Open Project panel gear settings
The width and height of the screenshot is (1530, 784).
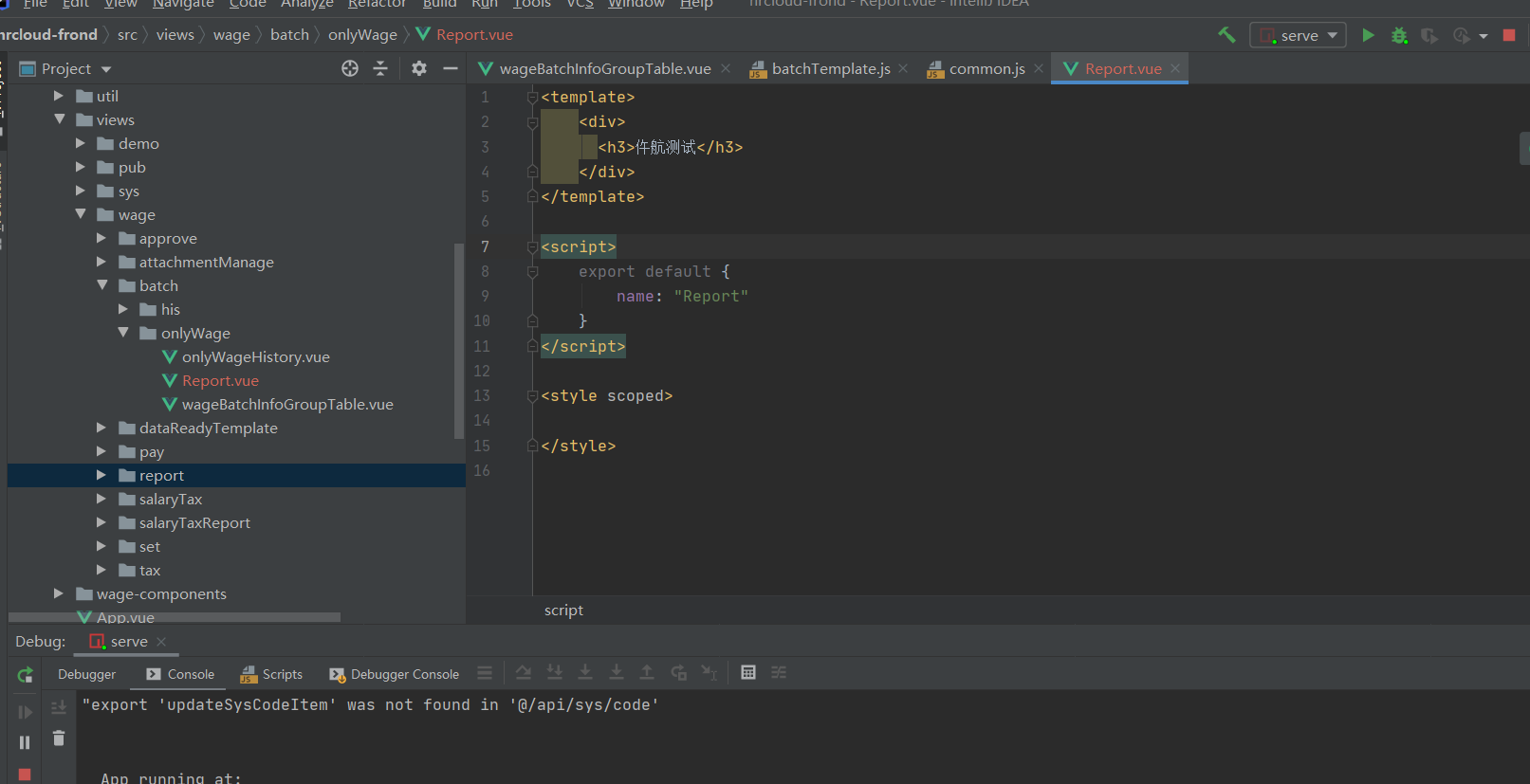point(419,68)
